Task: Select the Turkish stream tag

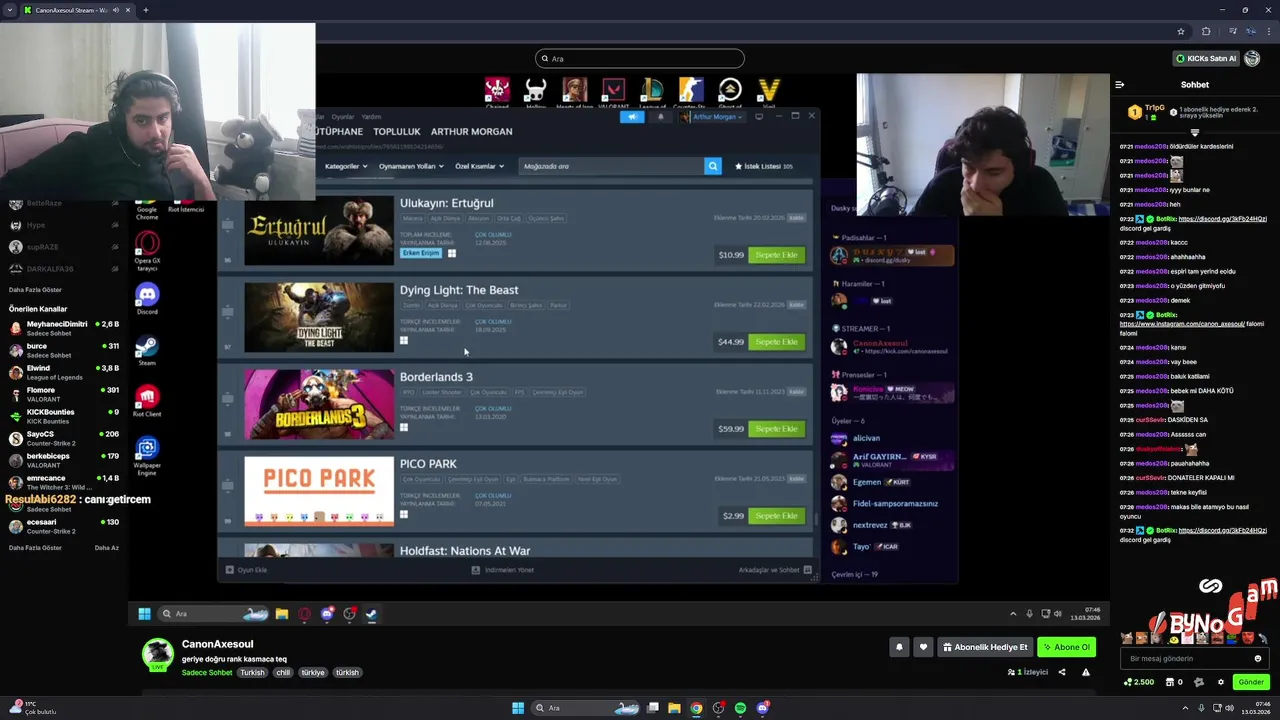Action: click(x=252, y=673)
